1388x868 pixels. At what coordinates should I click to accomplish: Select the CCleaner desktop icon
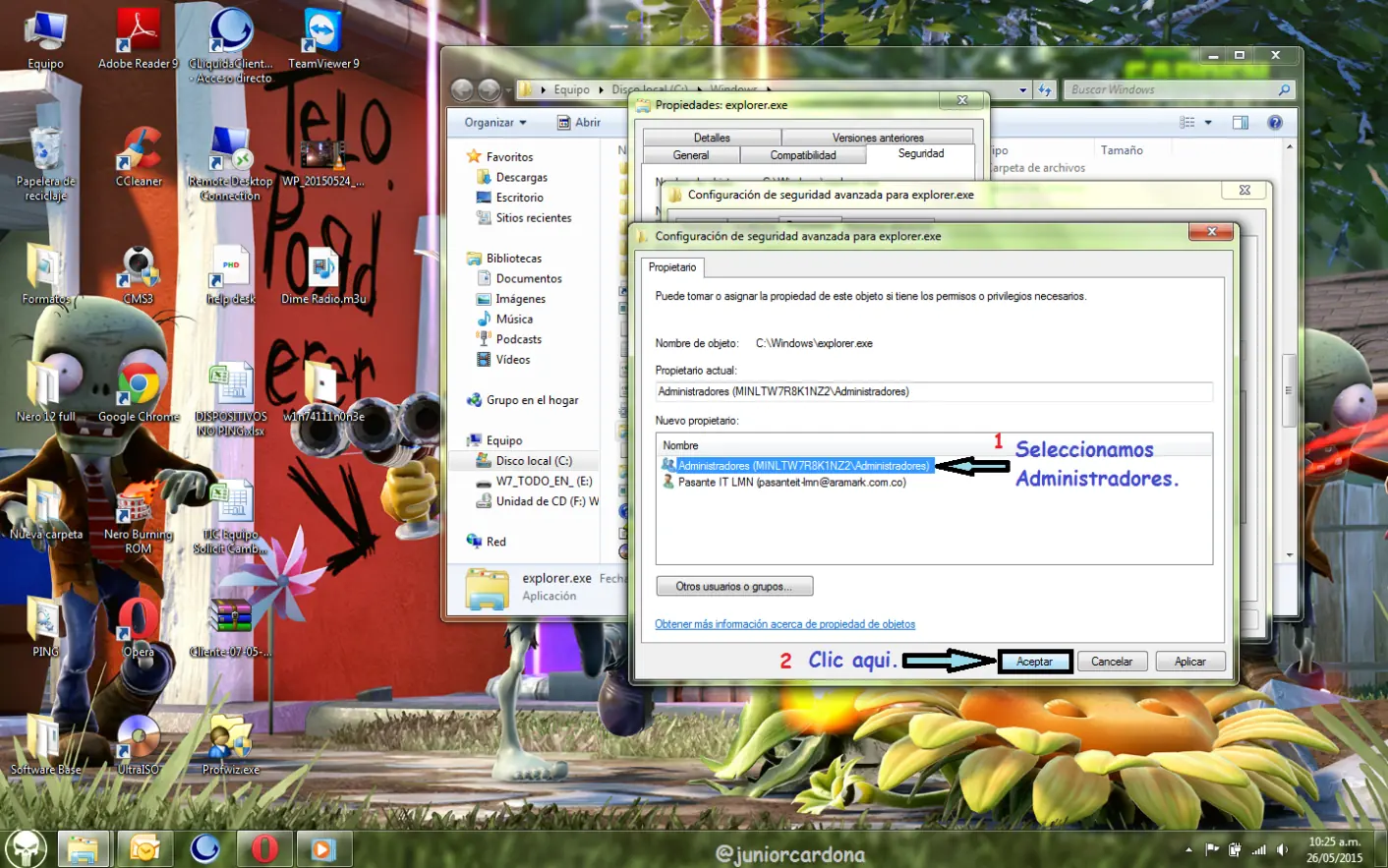(139, 157)
